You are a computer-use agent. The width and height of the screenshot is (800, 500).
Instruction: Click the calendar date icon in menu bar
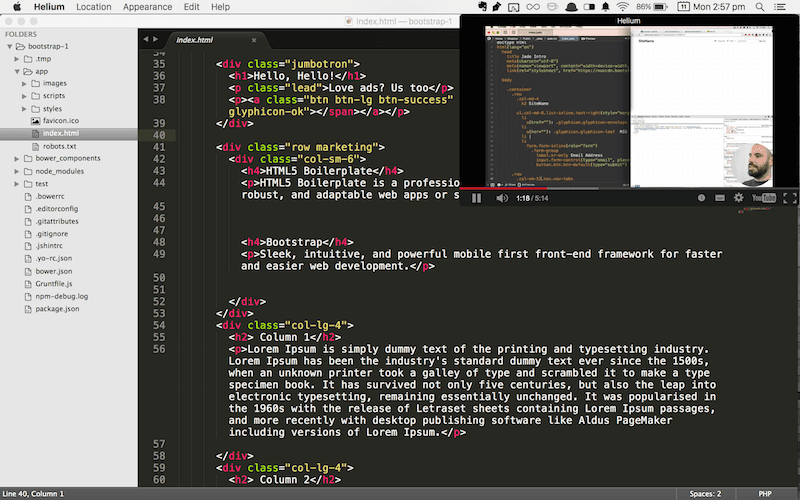pyautogui.click(x=683, y=7)
